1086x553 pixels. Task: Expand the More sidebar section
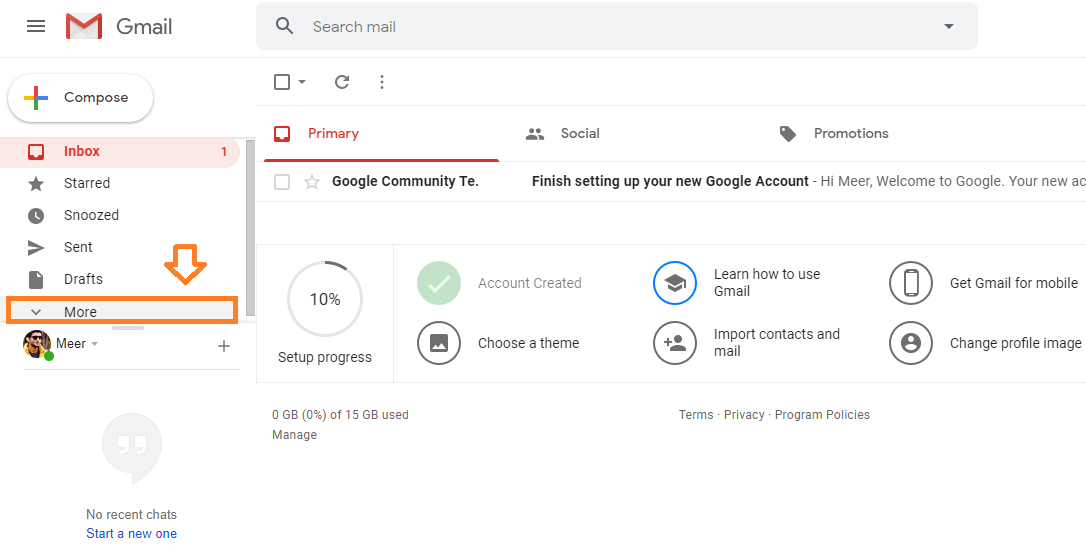click(122, 311)
